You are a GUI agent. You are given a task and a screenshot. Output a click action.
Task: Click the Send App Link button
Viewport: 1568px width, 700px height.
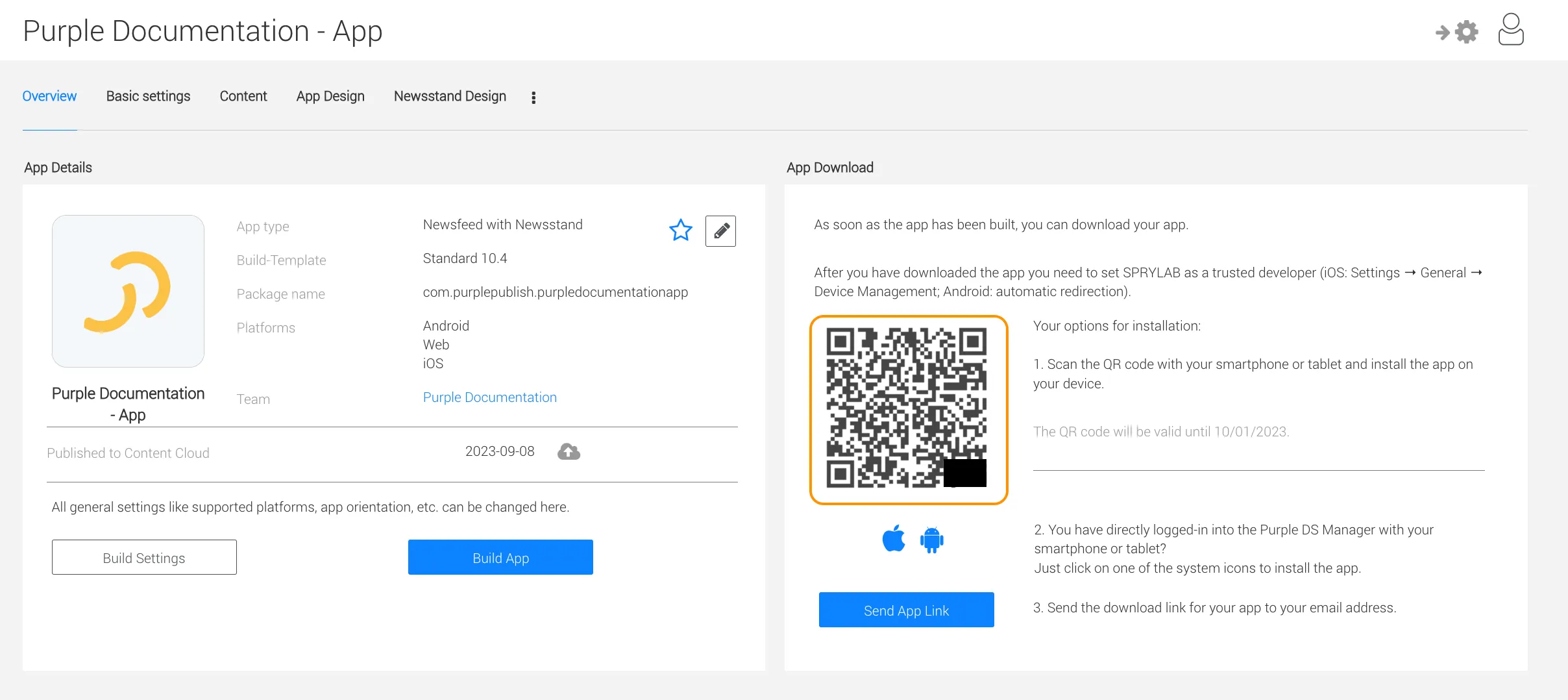point(907,610)
